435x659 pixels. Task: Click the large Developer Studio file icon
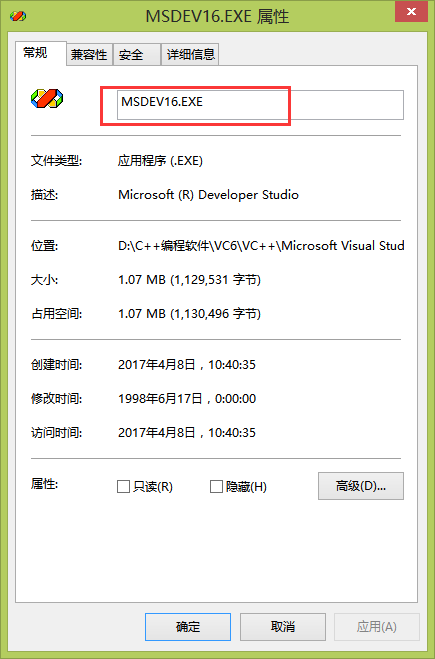(x=47, y=98)
